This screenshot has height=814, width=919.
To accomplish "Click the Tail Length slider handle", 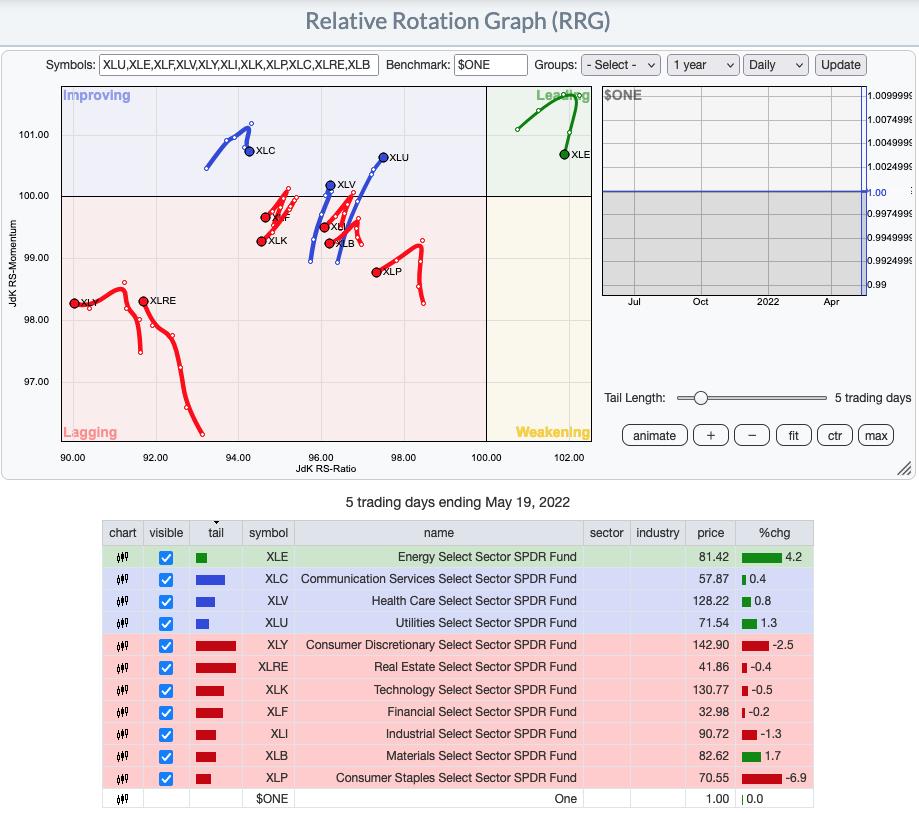I will click(700, 398).
